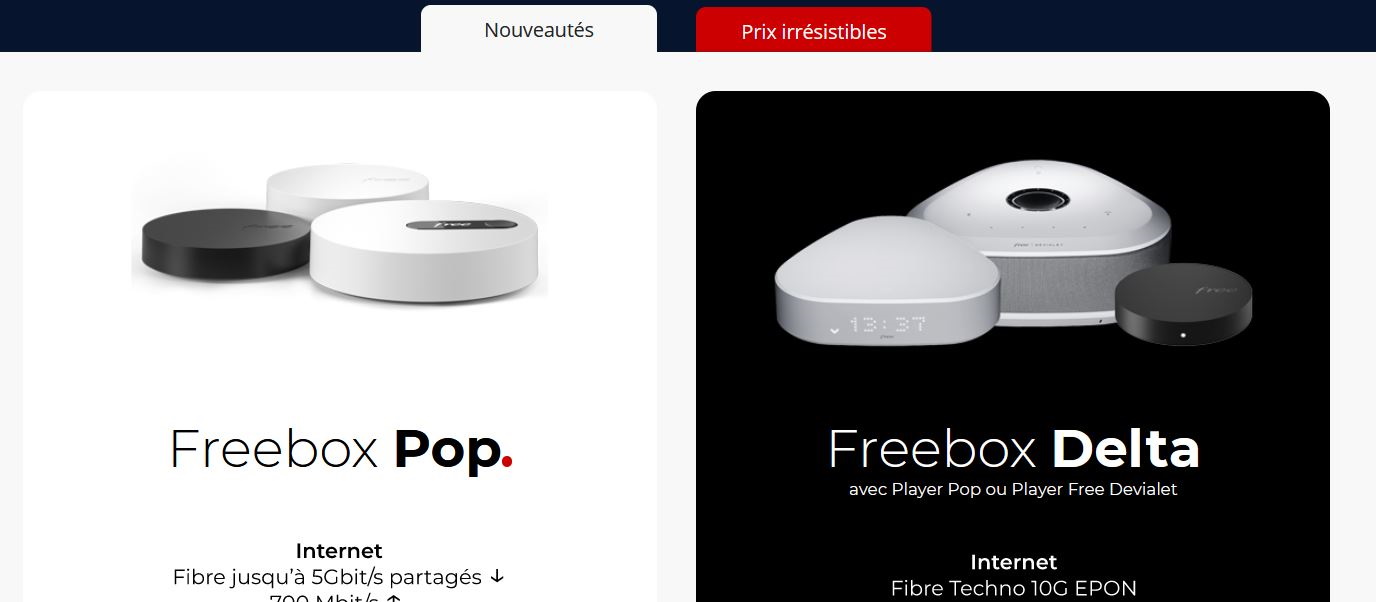Click the Freebox Delta product image

[1013, 253]
